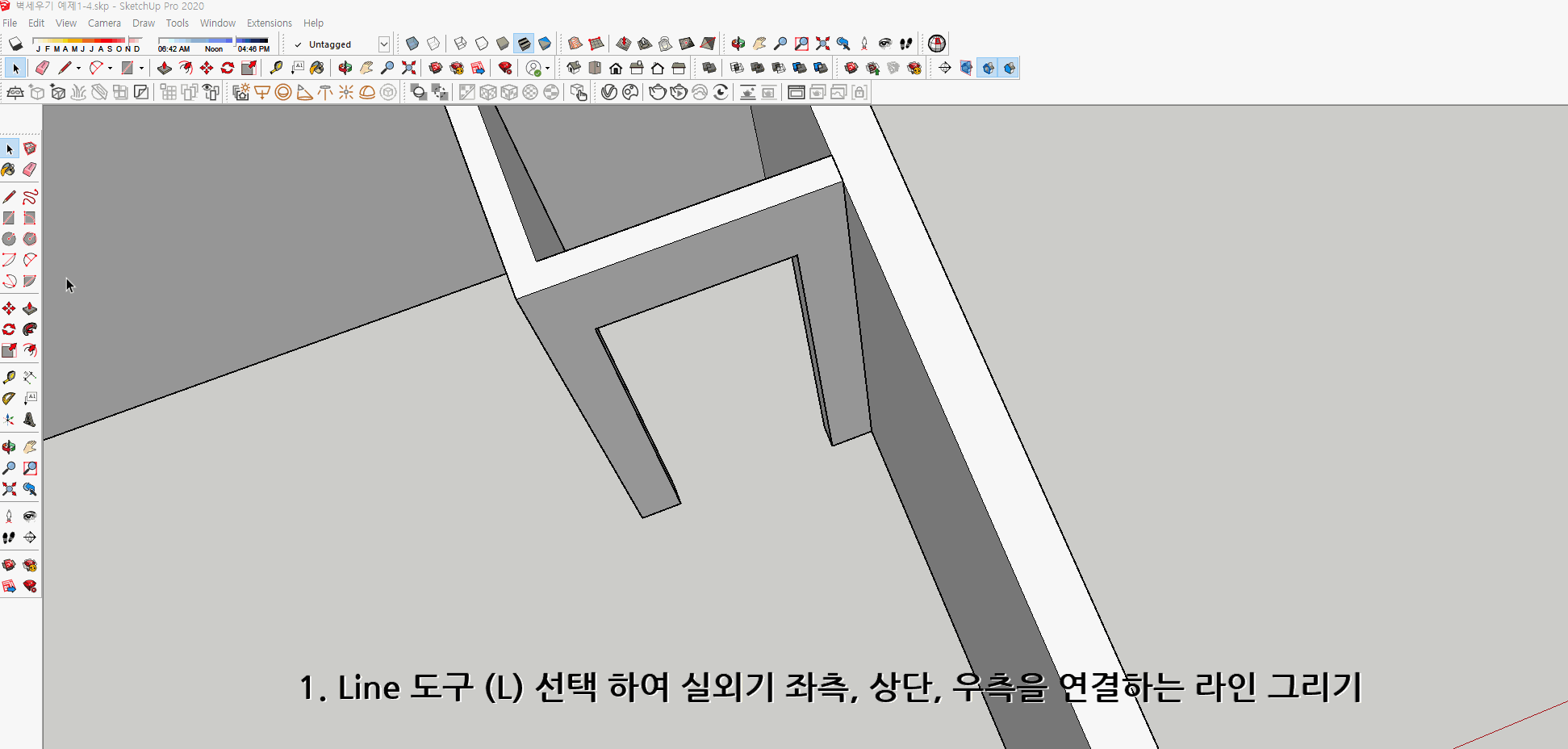The height and width of the screenshot is (749, 1568).
Task: Open the Arc tool dropdown arrow
Action: click(109, 67)
